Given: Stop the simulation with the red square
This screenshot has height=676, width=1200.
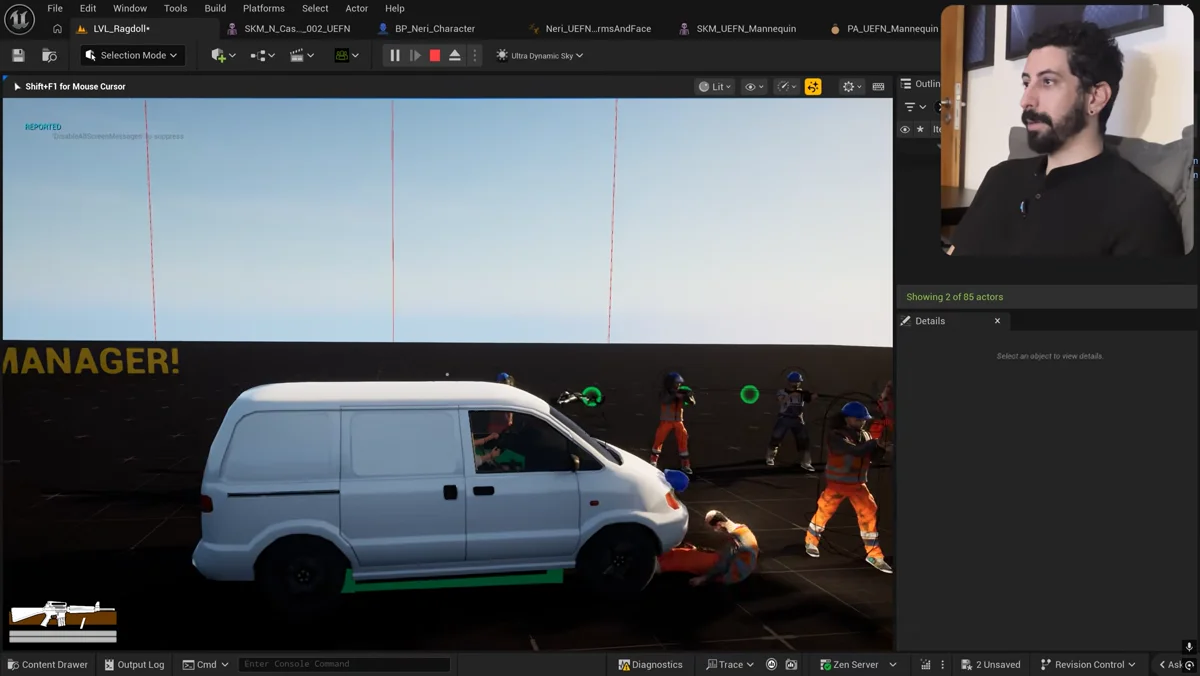Looking at the screenshot, I should click(435, 56).
